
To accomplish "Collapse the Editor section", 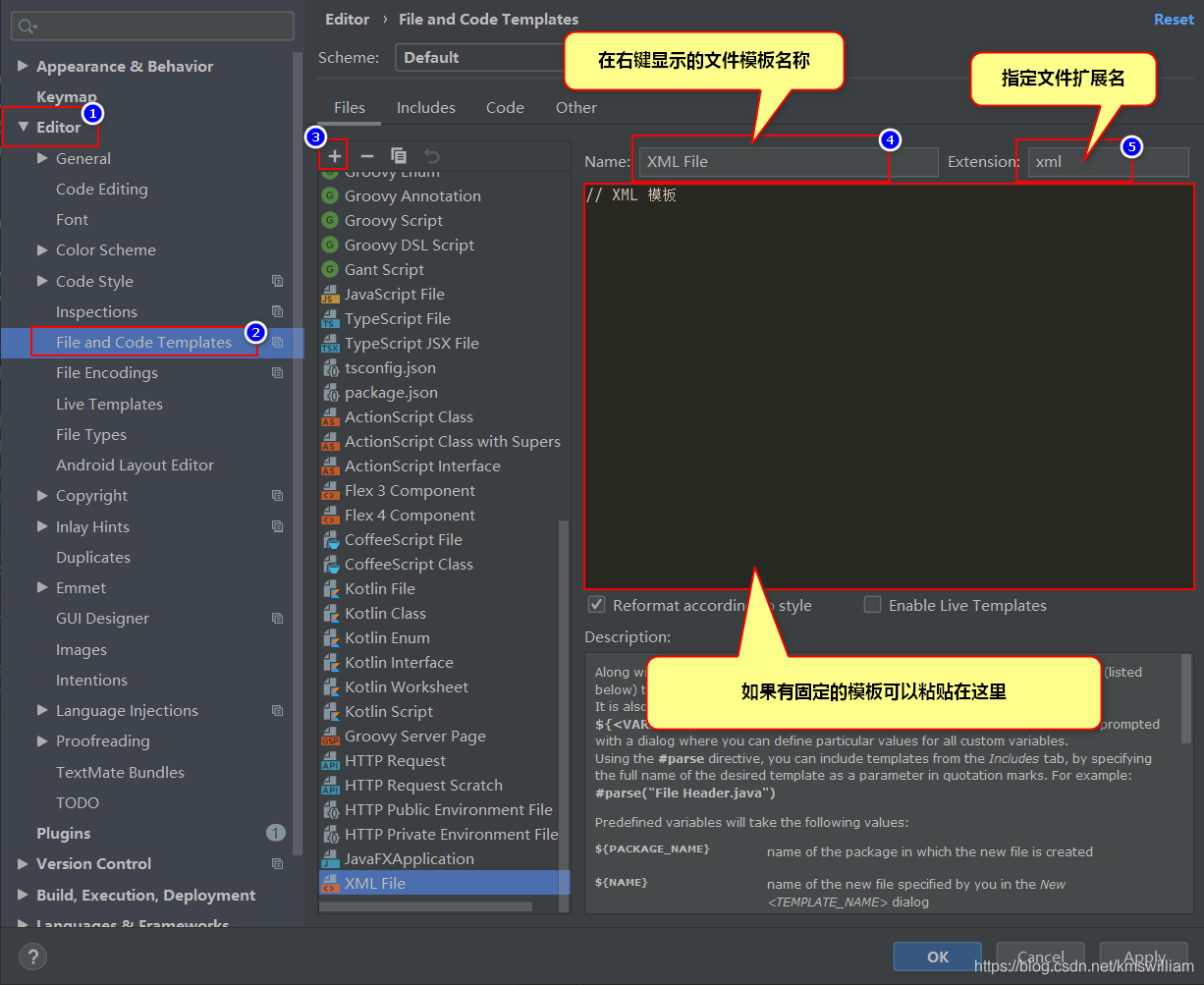I will coord(23,127).
